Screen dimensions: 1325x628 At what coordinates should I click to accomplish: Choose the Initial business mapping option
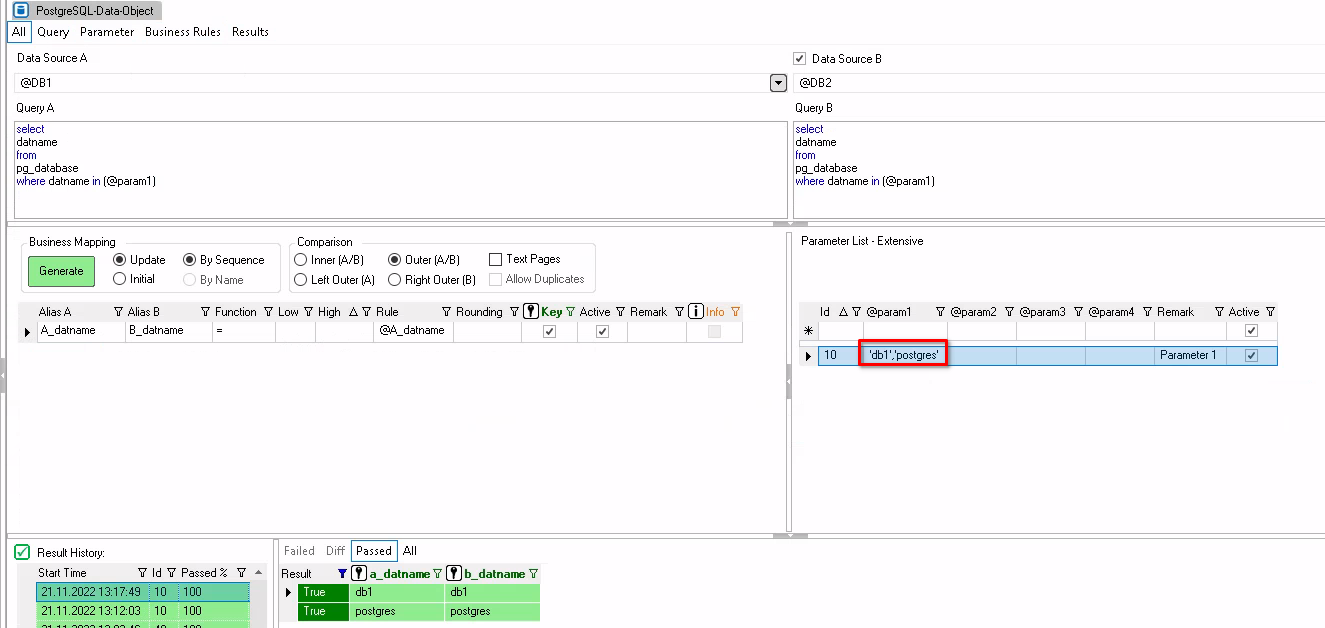coord(120,279)
